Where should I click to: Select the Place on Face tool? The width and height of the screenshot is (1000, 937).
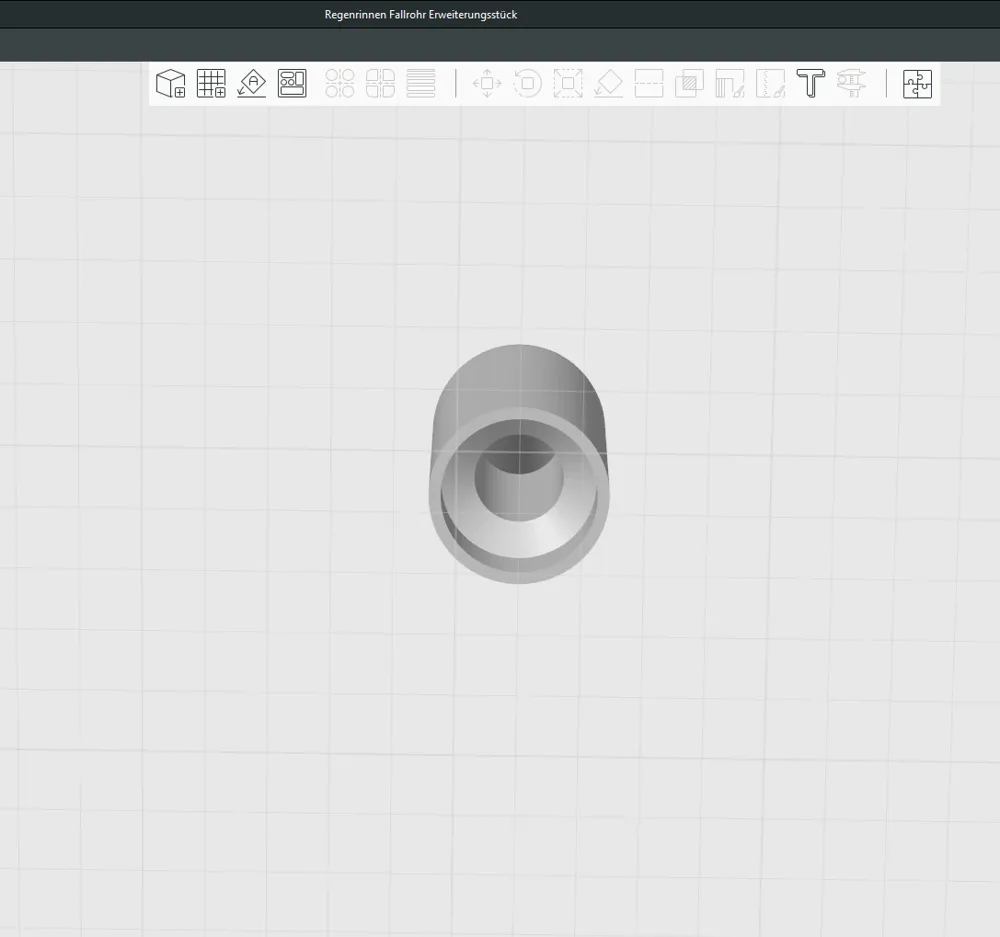pos(608,84)
